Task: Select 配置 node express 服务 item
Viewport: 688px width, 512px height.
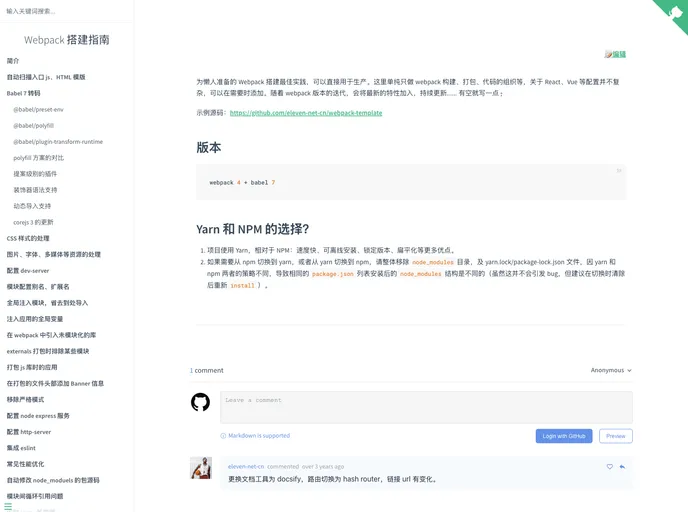Action: [38, 416]
